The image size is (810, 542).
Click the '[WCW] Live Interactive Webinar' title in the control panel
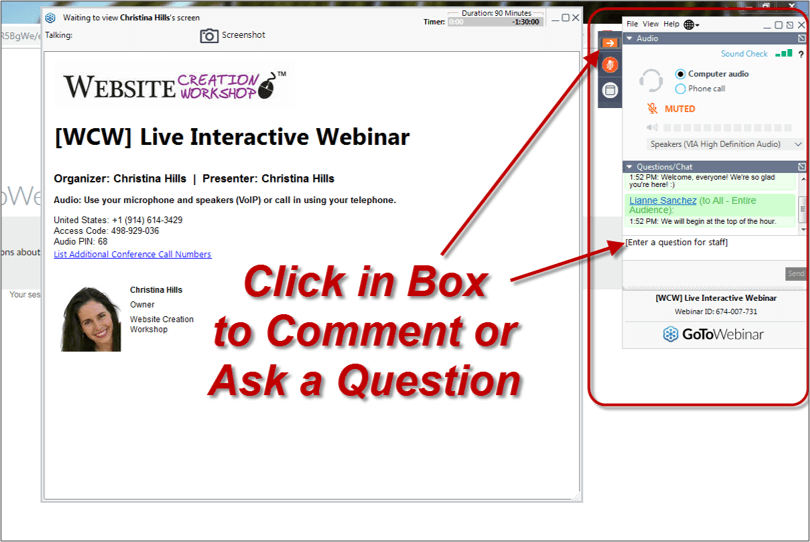pyautogui.click(x=715, y=298)
